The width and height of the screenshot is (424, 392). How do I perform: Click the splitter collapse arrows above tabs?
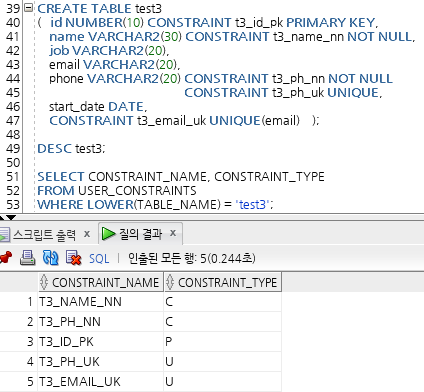point(8,218)
